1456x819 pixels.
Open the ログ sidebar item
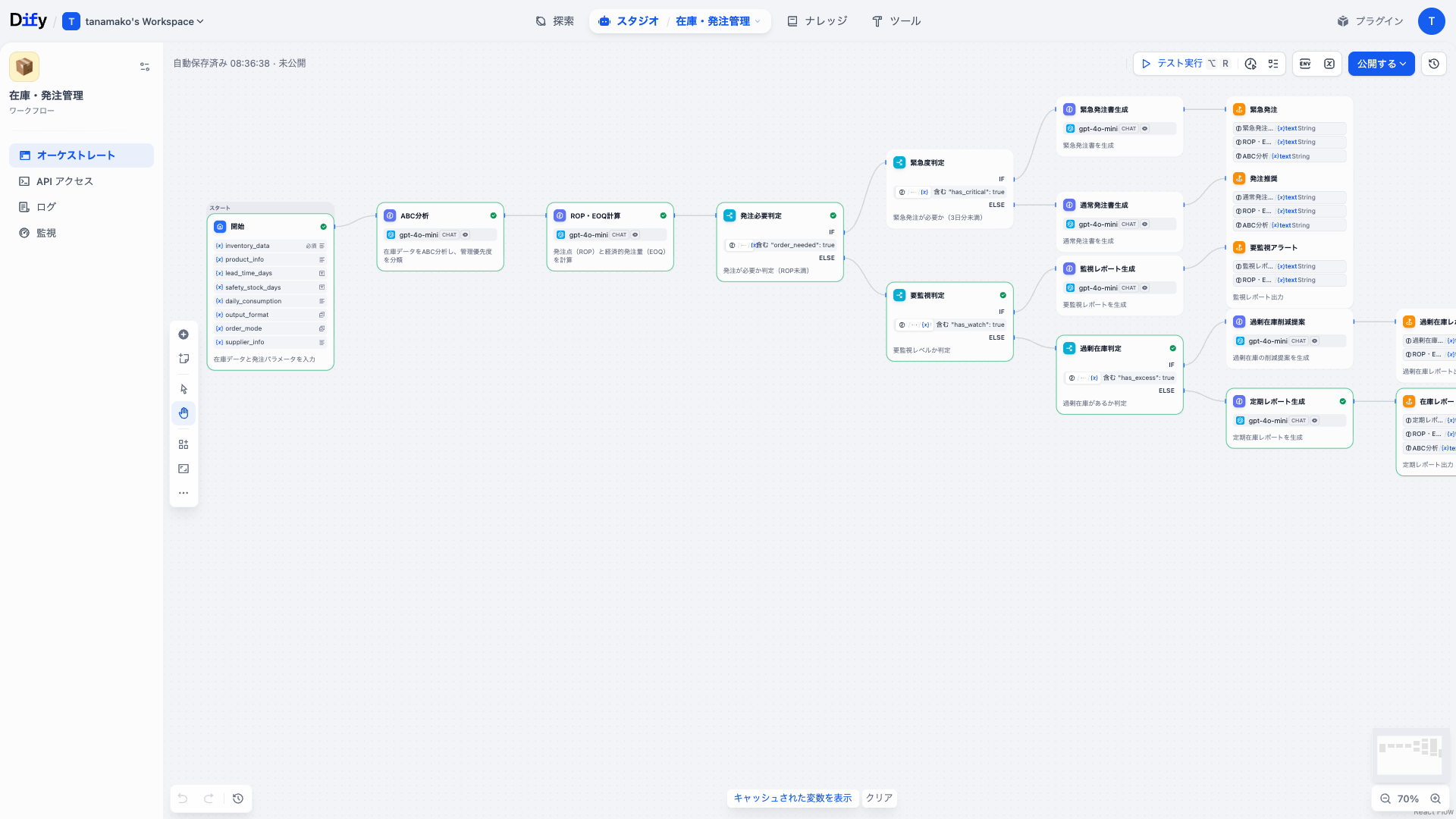click(45, 206)
